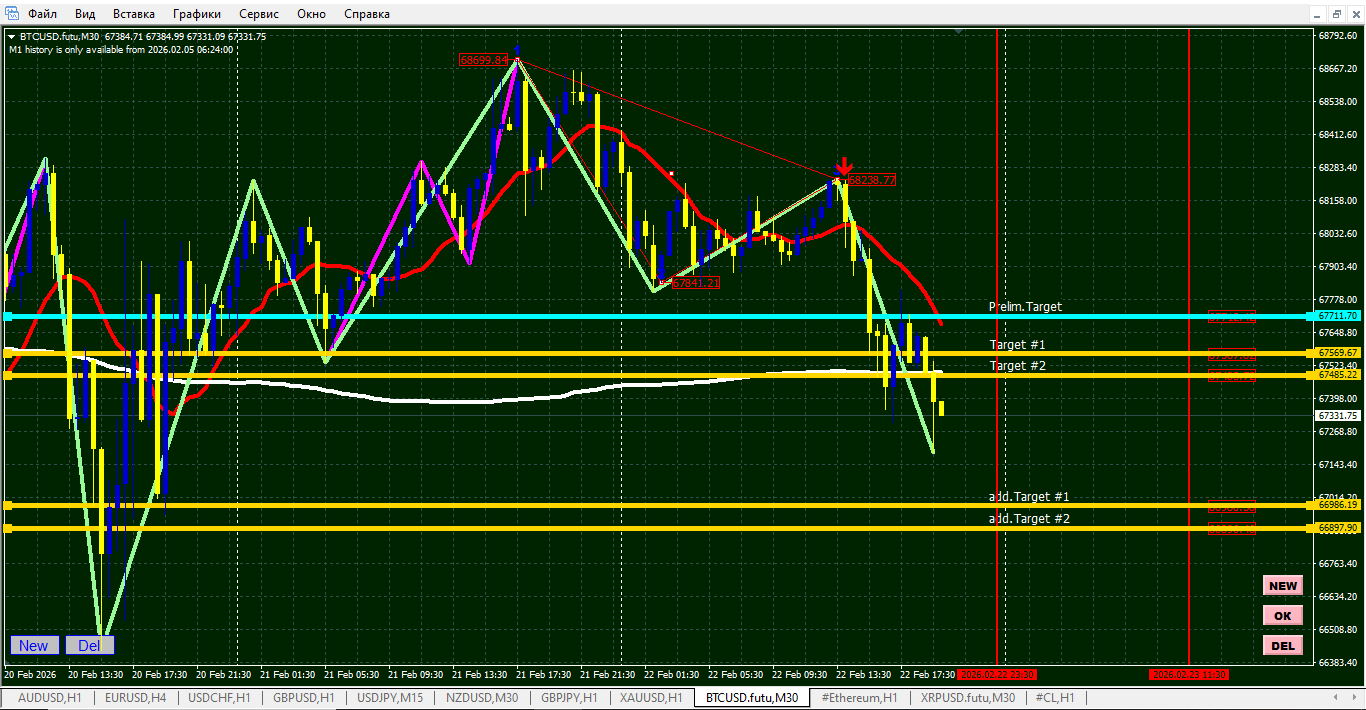Viewport: 1366px width, 710px height.
Task: Click the red dashed box on add.Target #2 line
Action: pos(1231,529)
